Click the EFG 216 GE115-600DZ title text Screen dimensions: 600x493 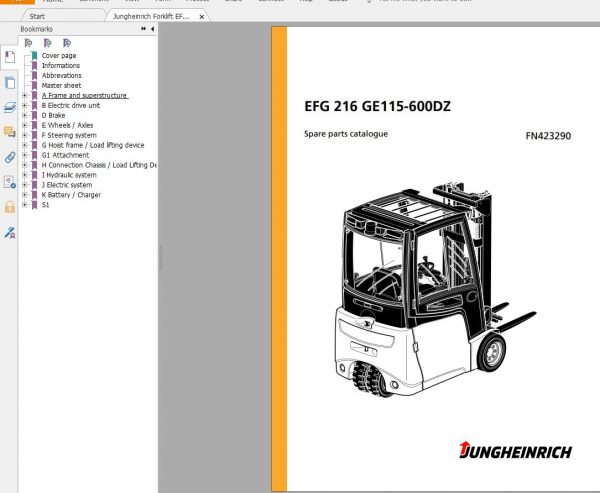point(377,106)
